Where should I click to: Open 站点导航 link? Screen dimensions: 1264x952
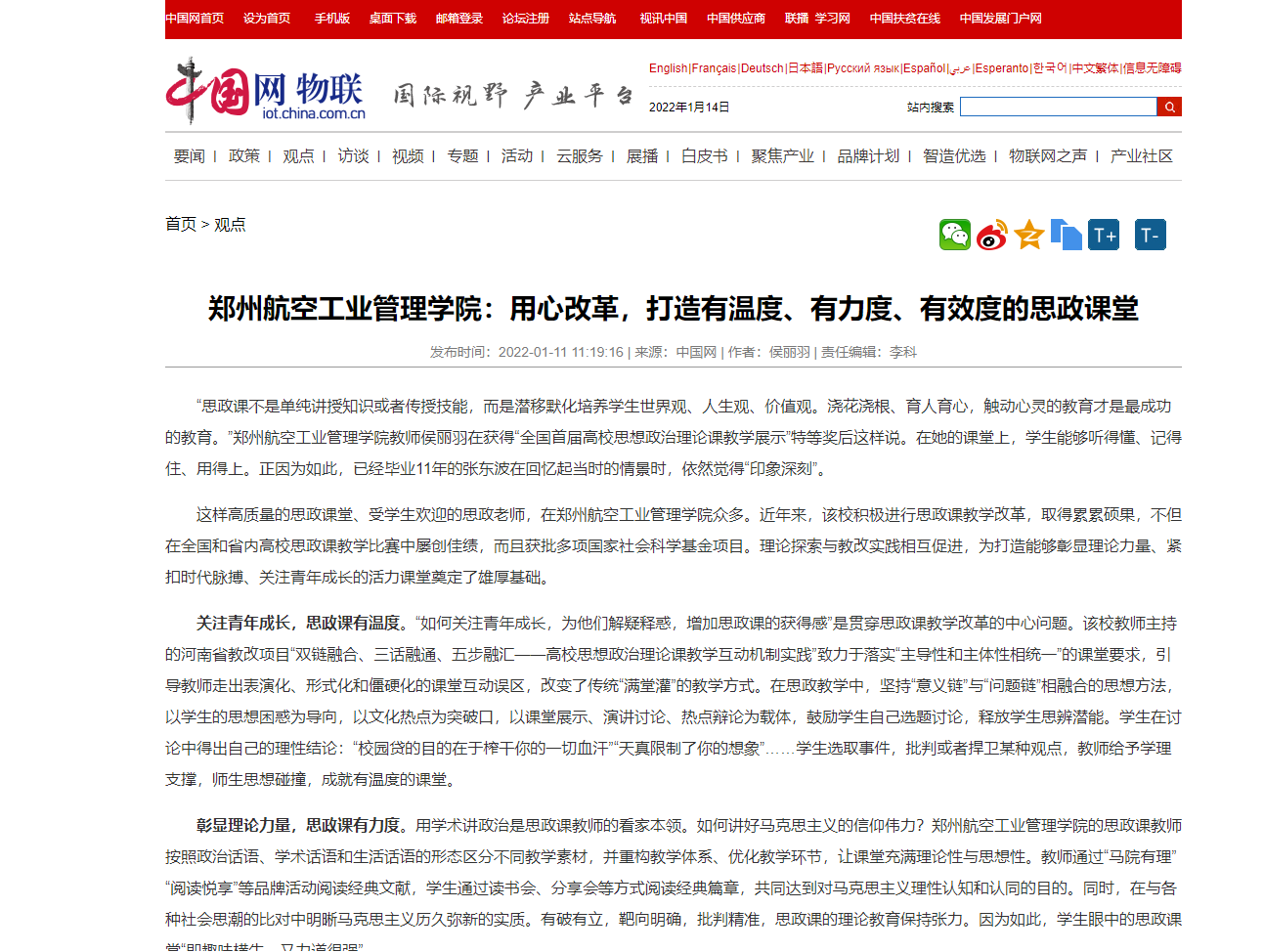(592, 19)
